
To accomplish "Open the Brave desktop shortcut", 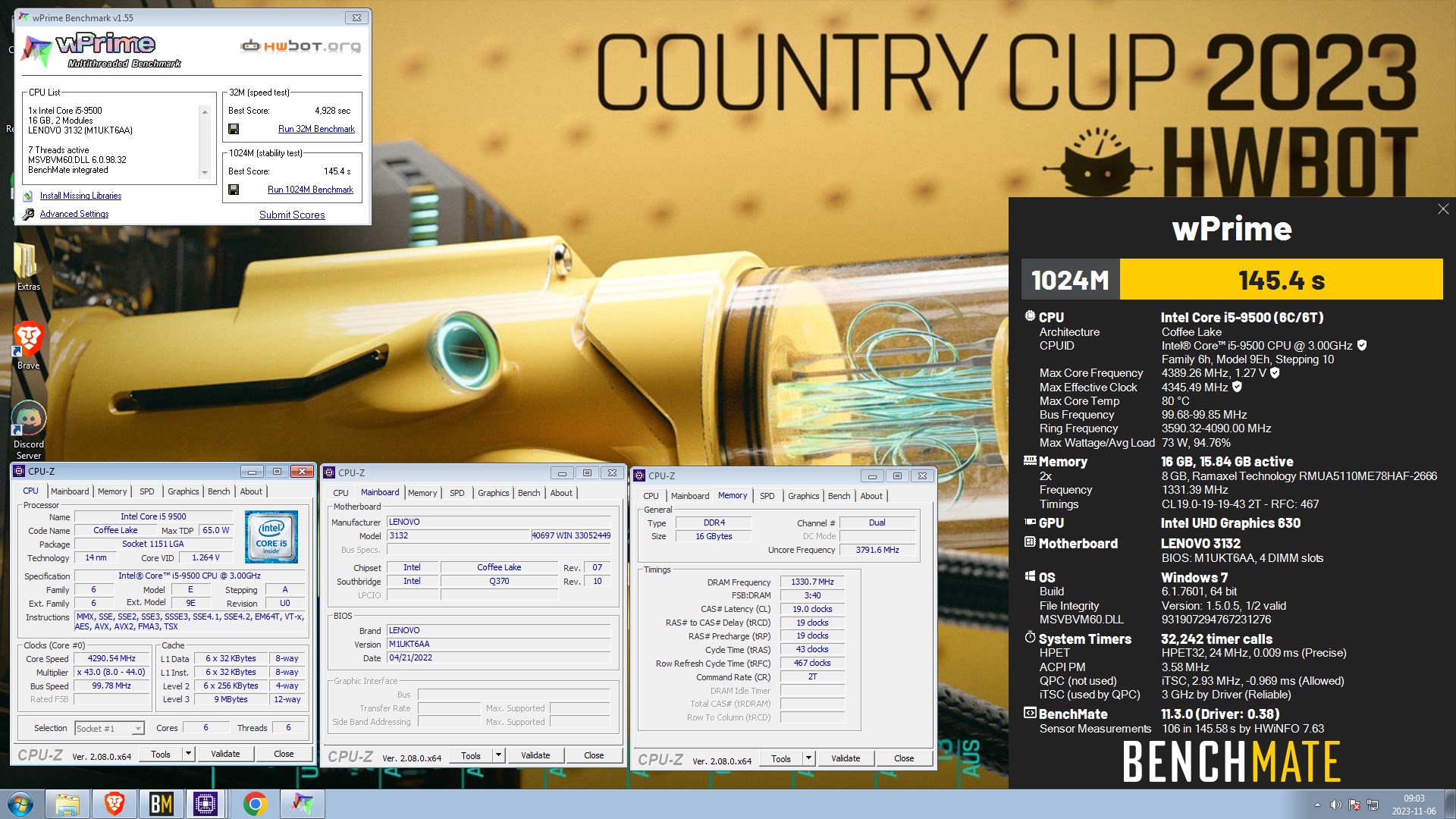I will pos(28,345).
